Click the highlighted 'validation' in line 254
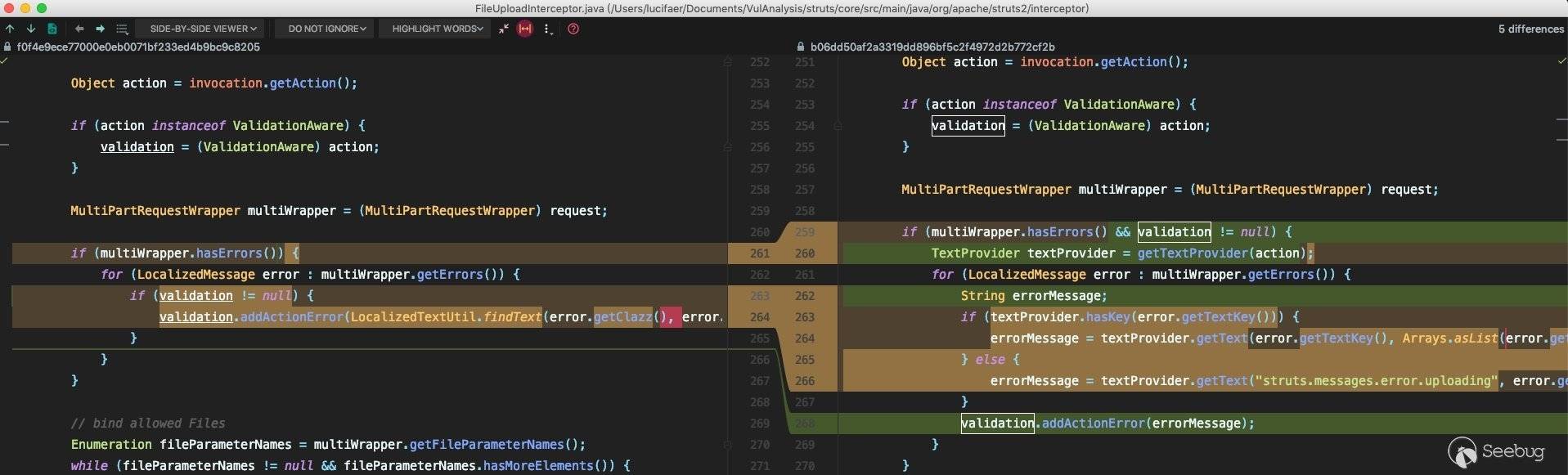The height and width of the screenshot is (475, 1568). pyautogui.click(x=968, y=126)
